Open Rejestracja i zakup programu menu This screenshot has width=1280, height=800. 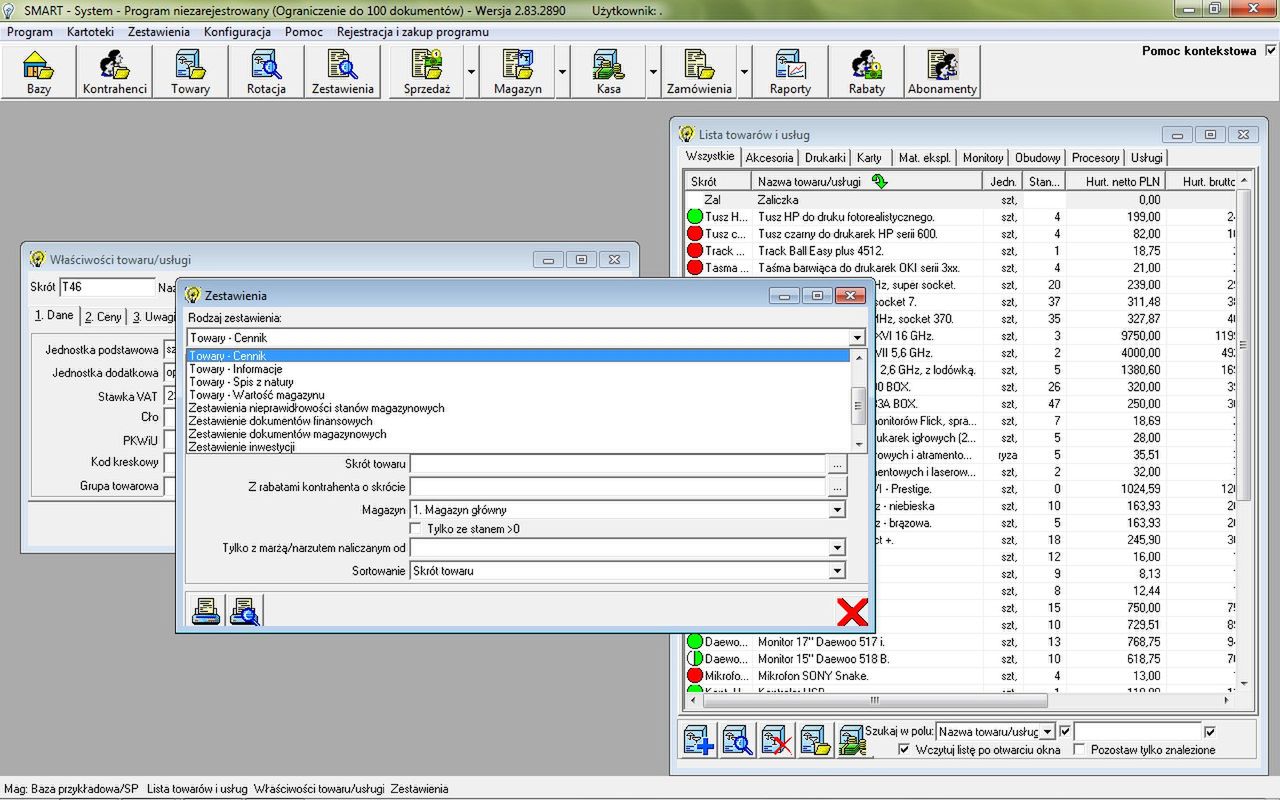coord(412,32)
